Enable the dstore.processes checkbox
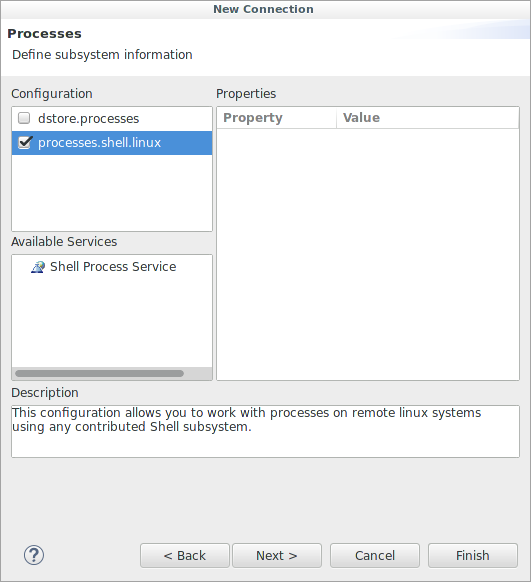Screen dimensions: 531x582 24,118
